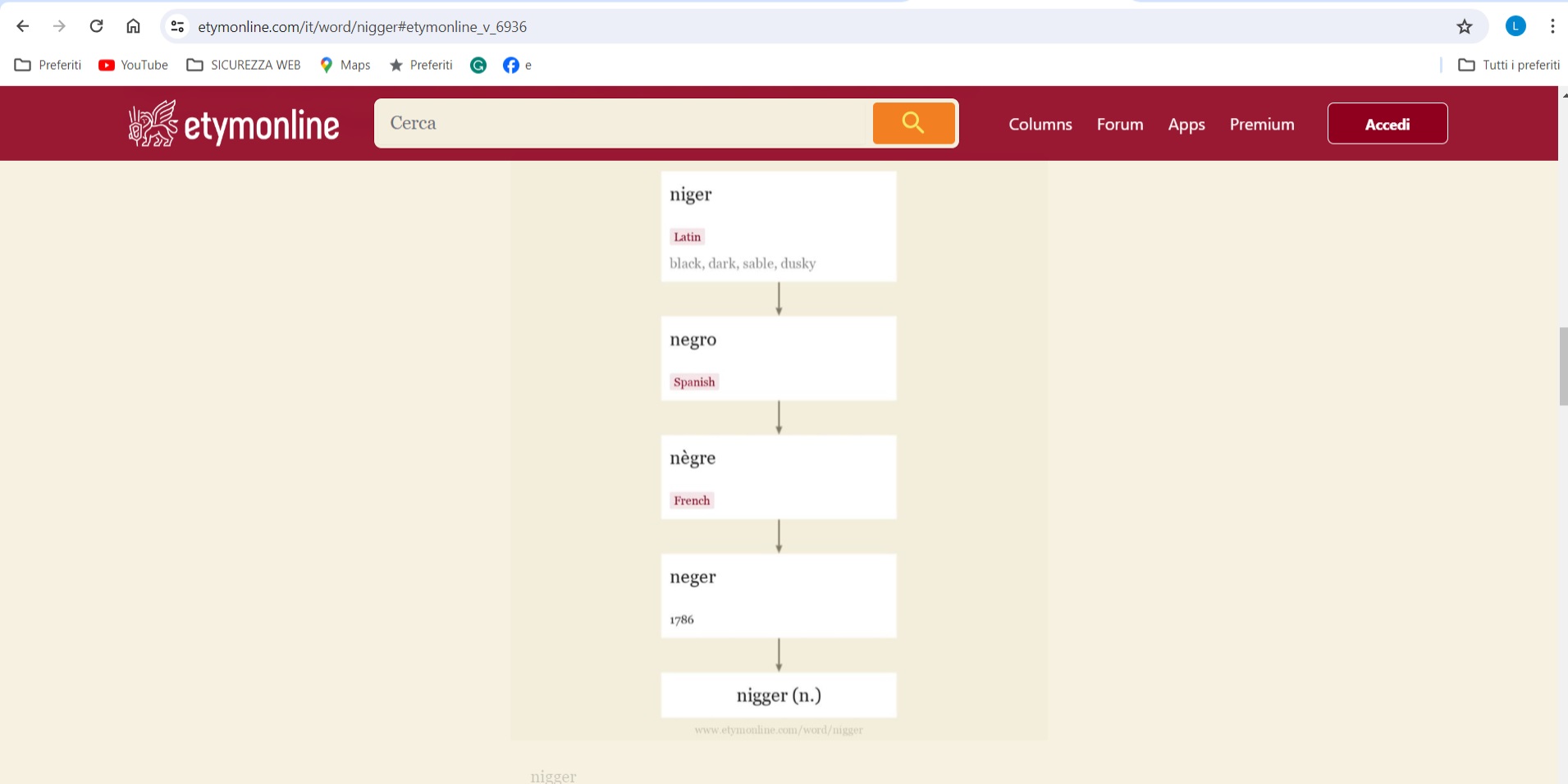Open Forum section
The height and width of the screenshot is (784, 1568).
click(x=1120, y=124)
